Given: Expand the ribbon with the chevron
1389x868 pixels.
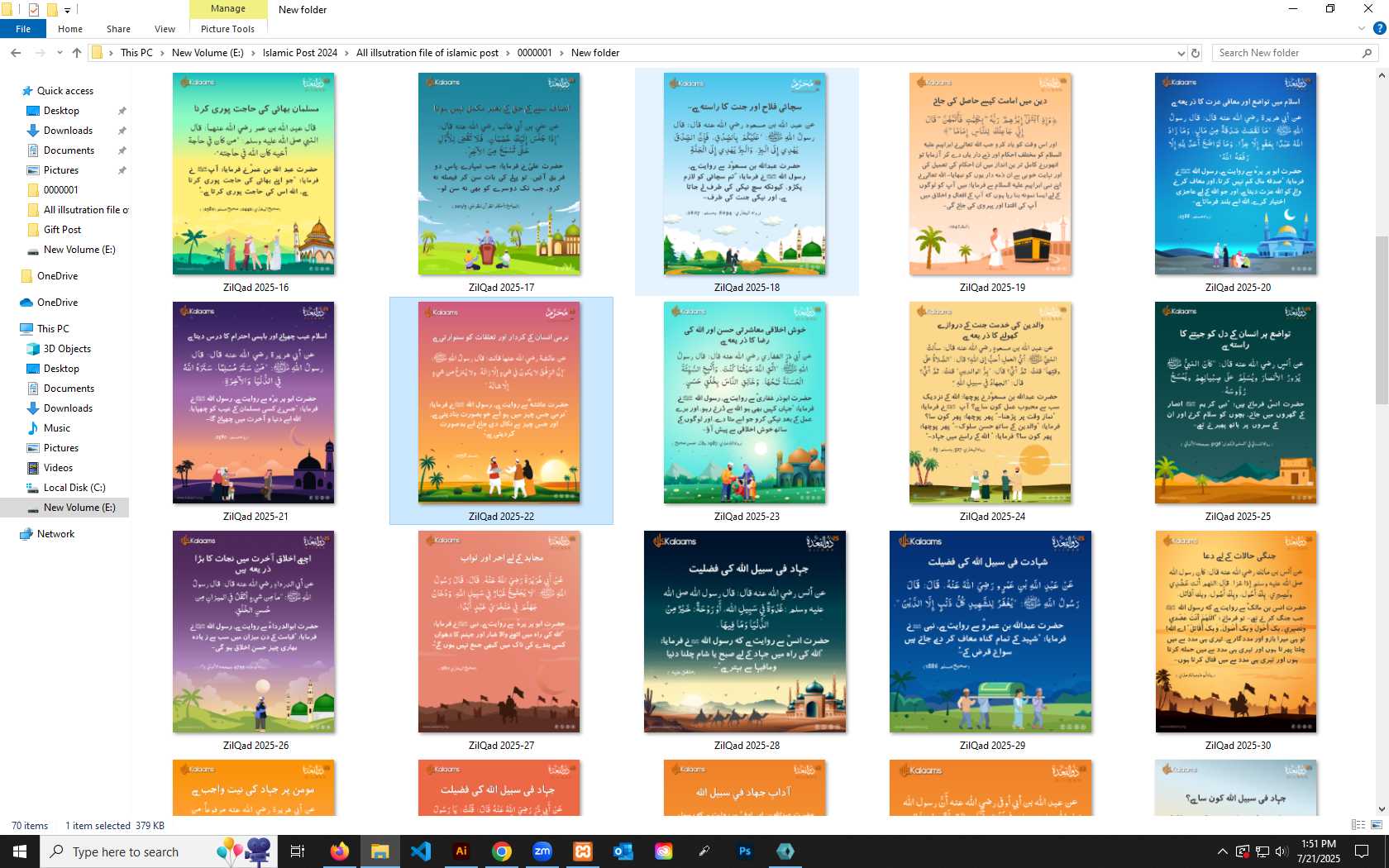Looking at the screenshot, I should click(x=1362, y=29).
